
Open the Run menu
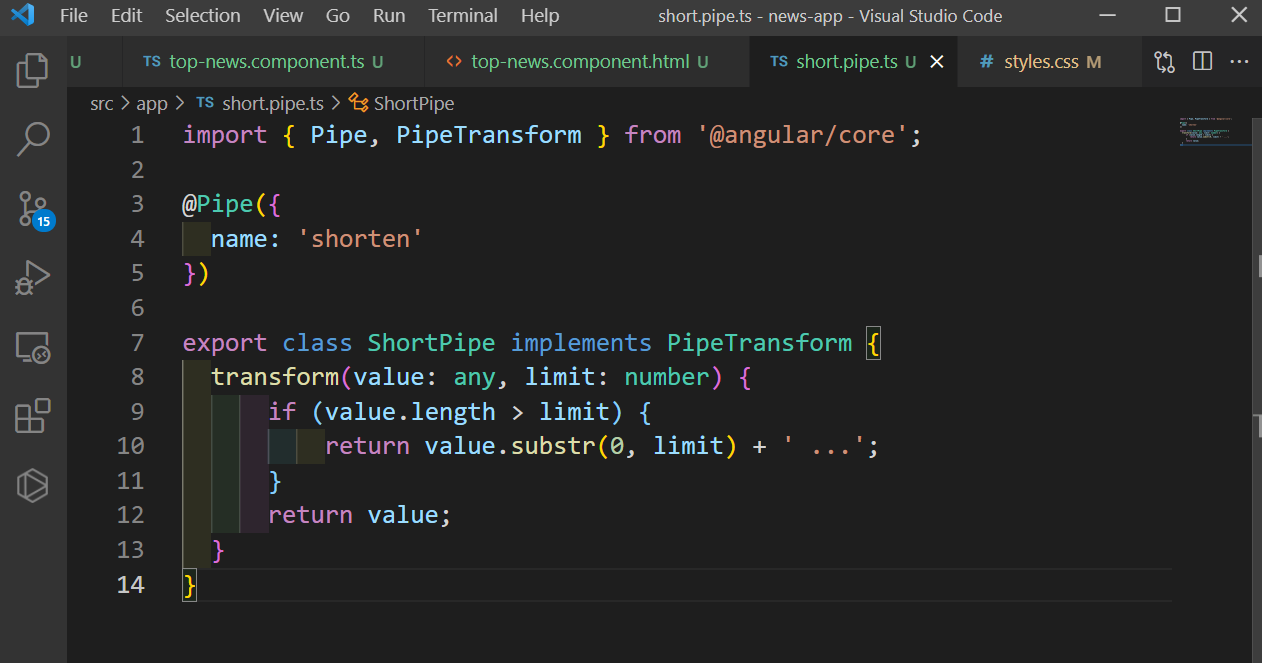(x=389, y=16)
